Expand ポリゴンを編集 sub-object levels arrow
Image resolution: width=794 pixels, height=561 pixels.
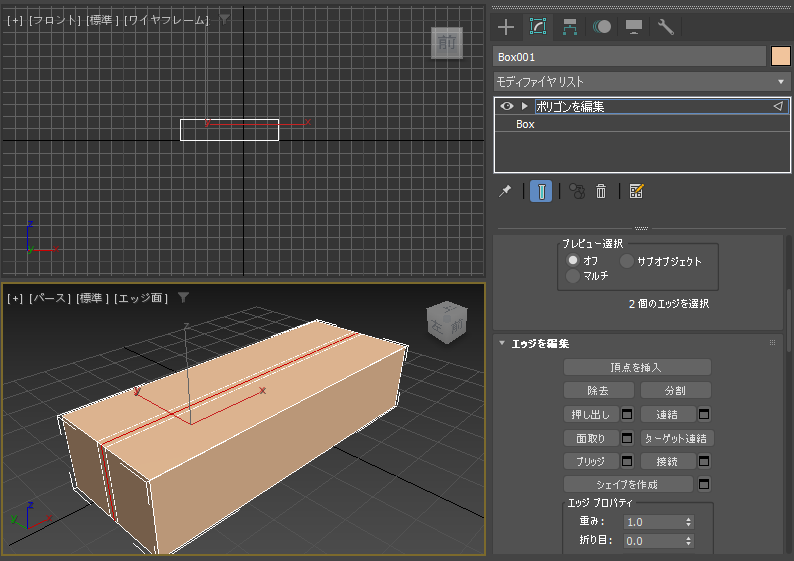[525, 106]
